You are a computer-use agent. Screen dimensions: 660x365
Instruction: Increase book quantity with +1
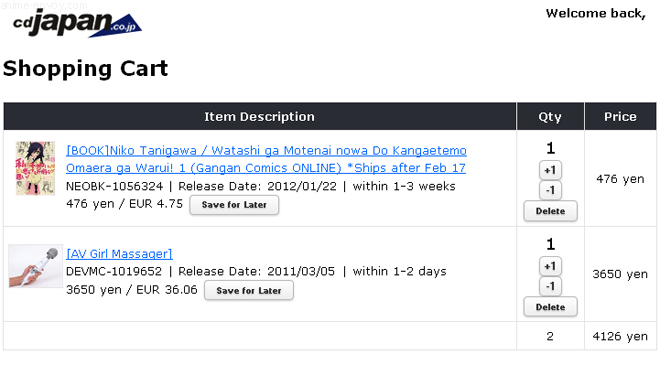550,171
